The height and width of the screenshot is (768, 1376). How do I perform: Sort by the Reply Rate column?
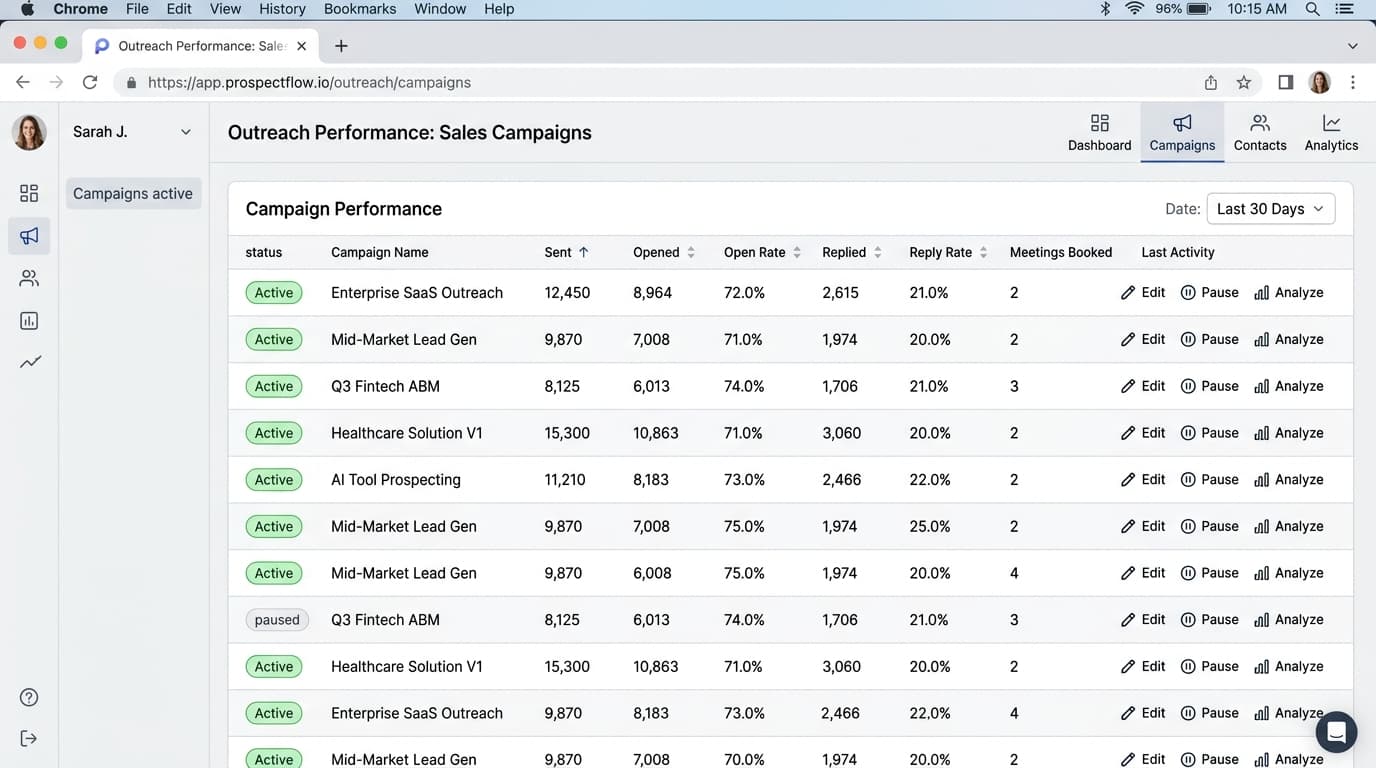tap(949, 252)
